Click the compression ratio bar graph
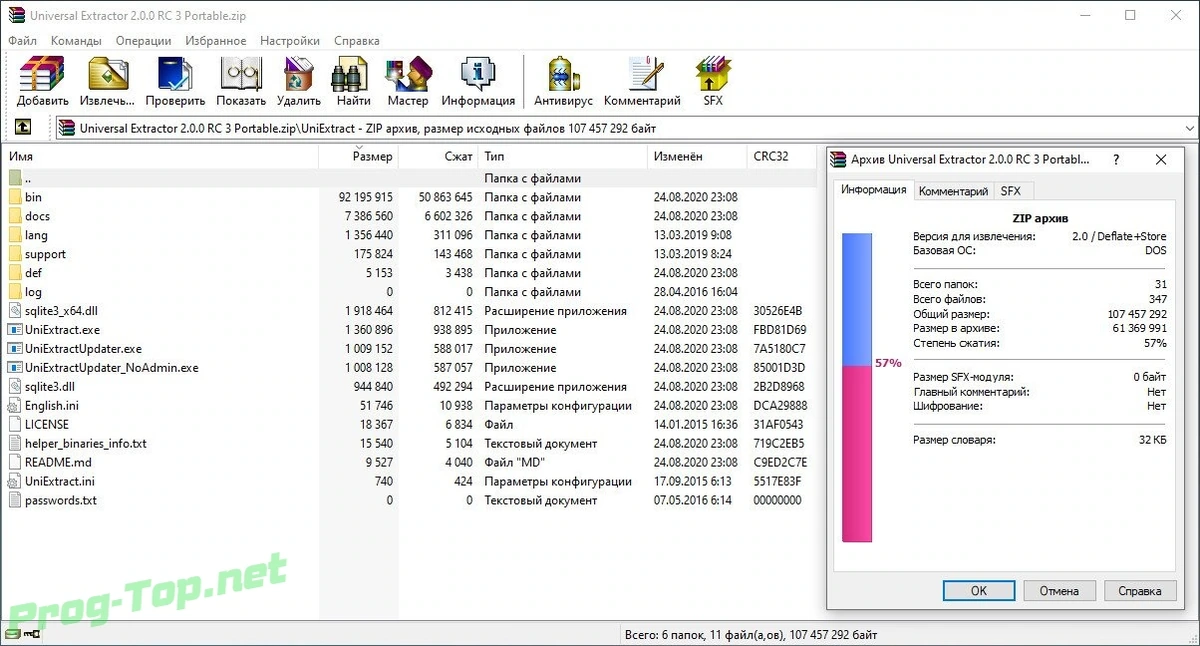This screenshot has width=1200, height=646. tap(857, 388)
